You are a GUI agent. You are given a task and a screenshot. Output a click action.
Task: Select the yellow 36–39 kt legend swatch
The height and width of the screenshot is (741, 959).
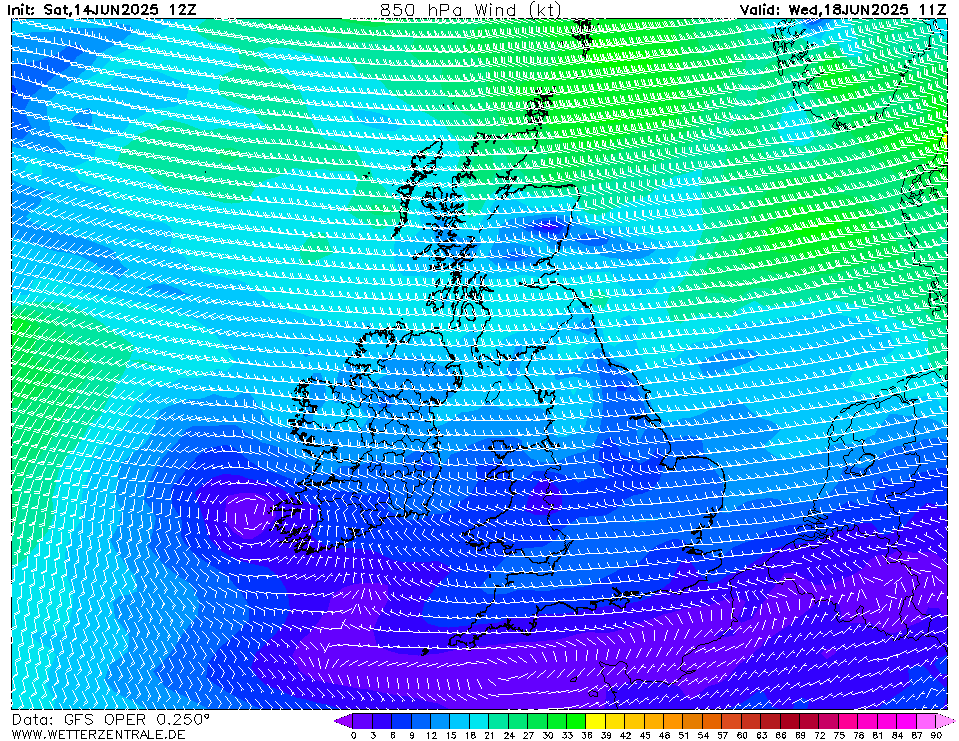[596, 721]
